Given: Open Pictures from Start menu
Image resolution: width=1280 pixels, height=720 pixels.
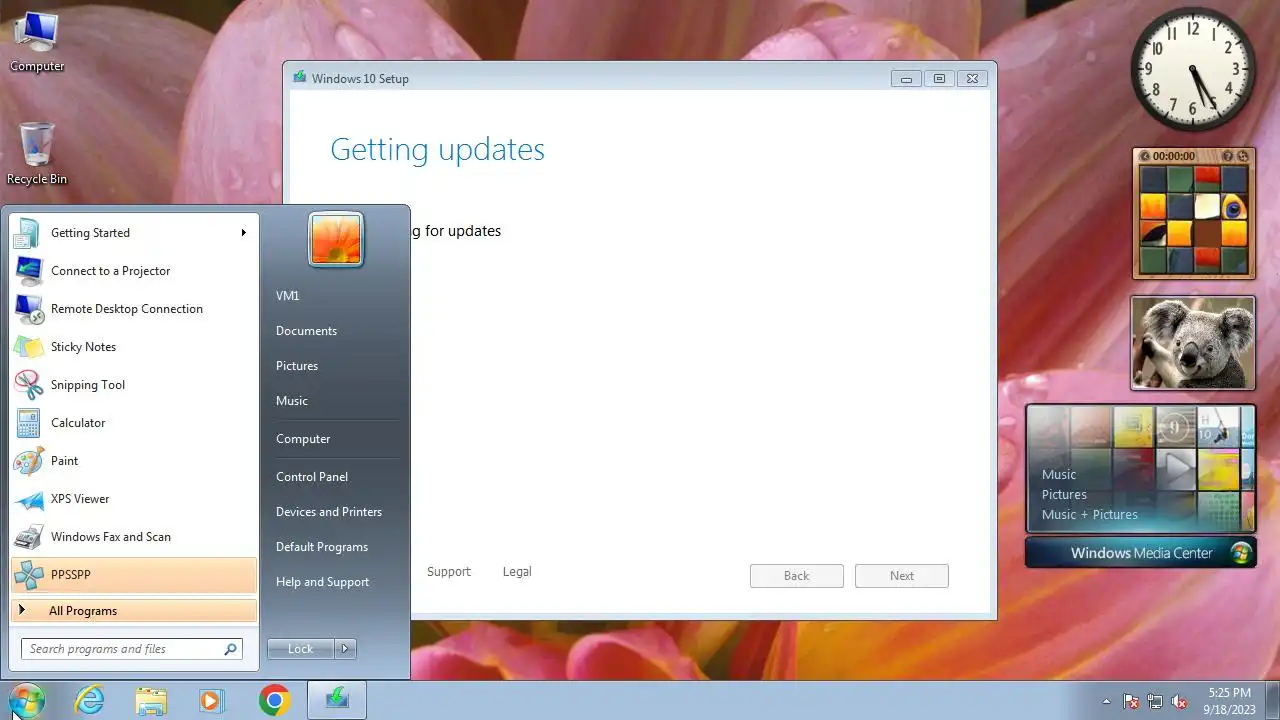Looking at the screenshot, I should (x=297, y=366).
